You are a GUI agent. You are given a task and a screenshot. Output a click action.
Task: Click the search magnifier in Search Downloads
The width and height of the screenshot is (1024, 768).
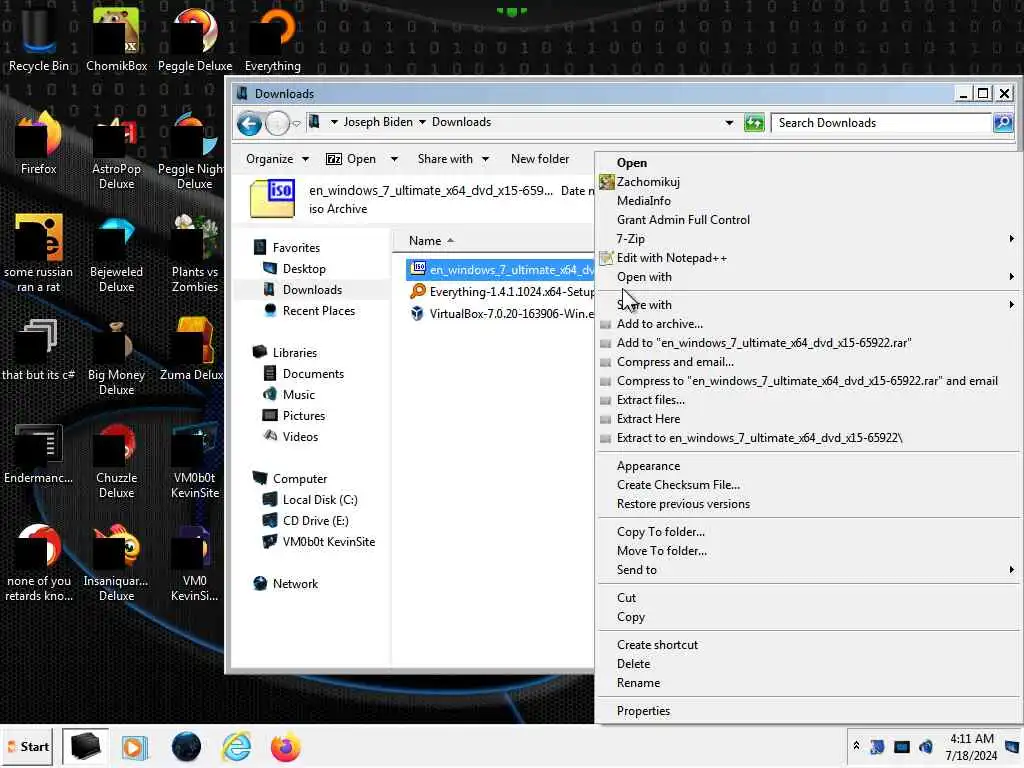[1002, 123]
